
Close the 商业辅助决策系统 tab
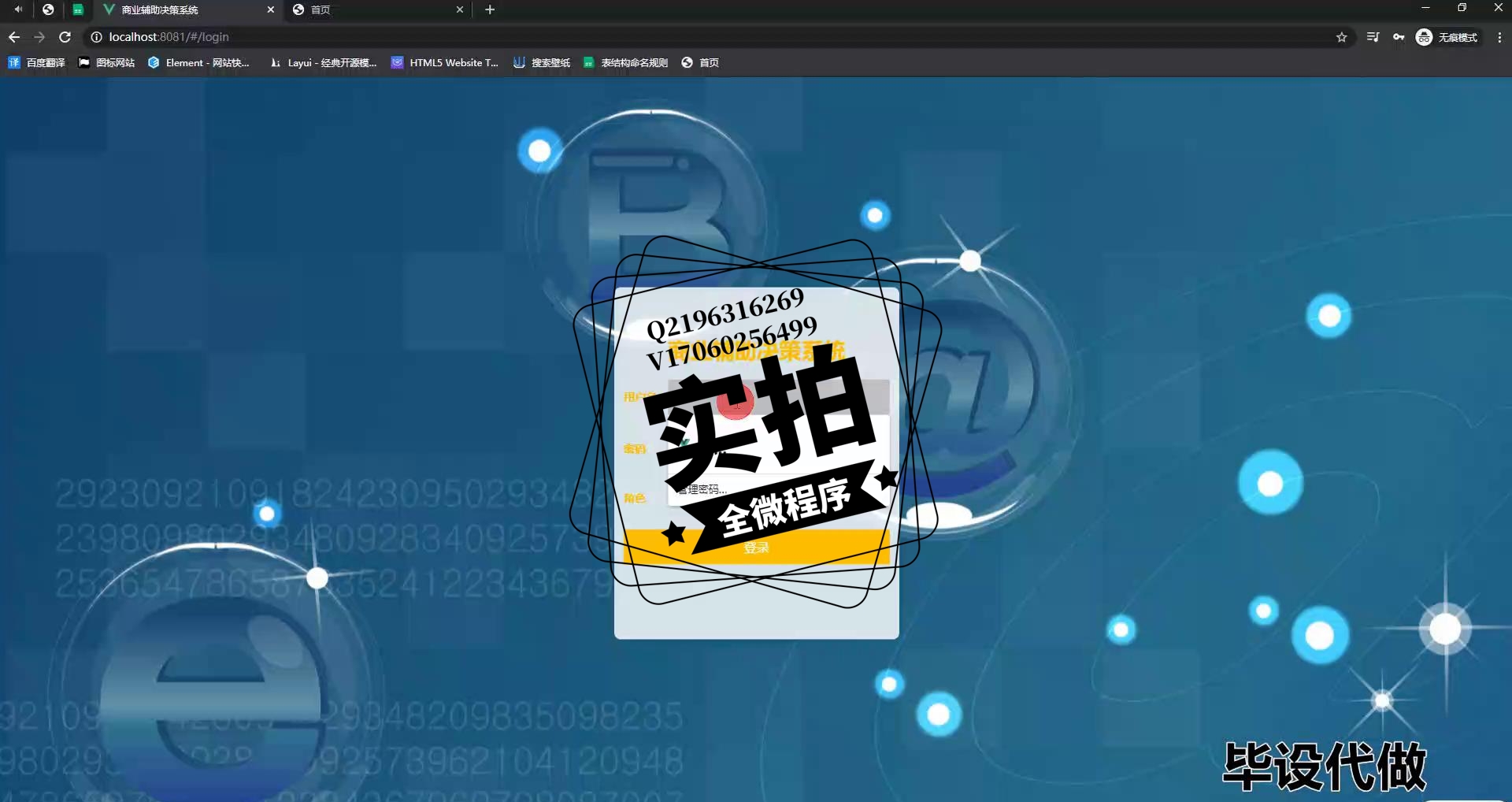[271, 9]
